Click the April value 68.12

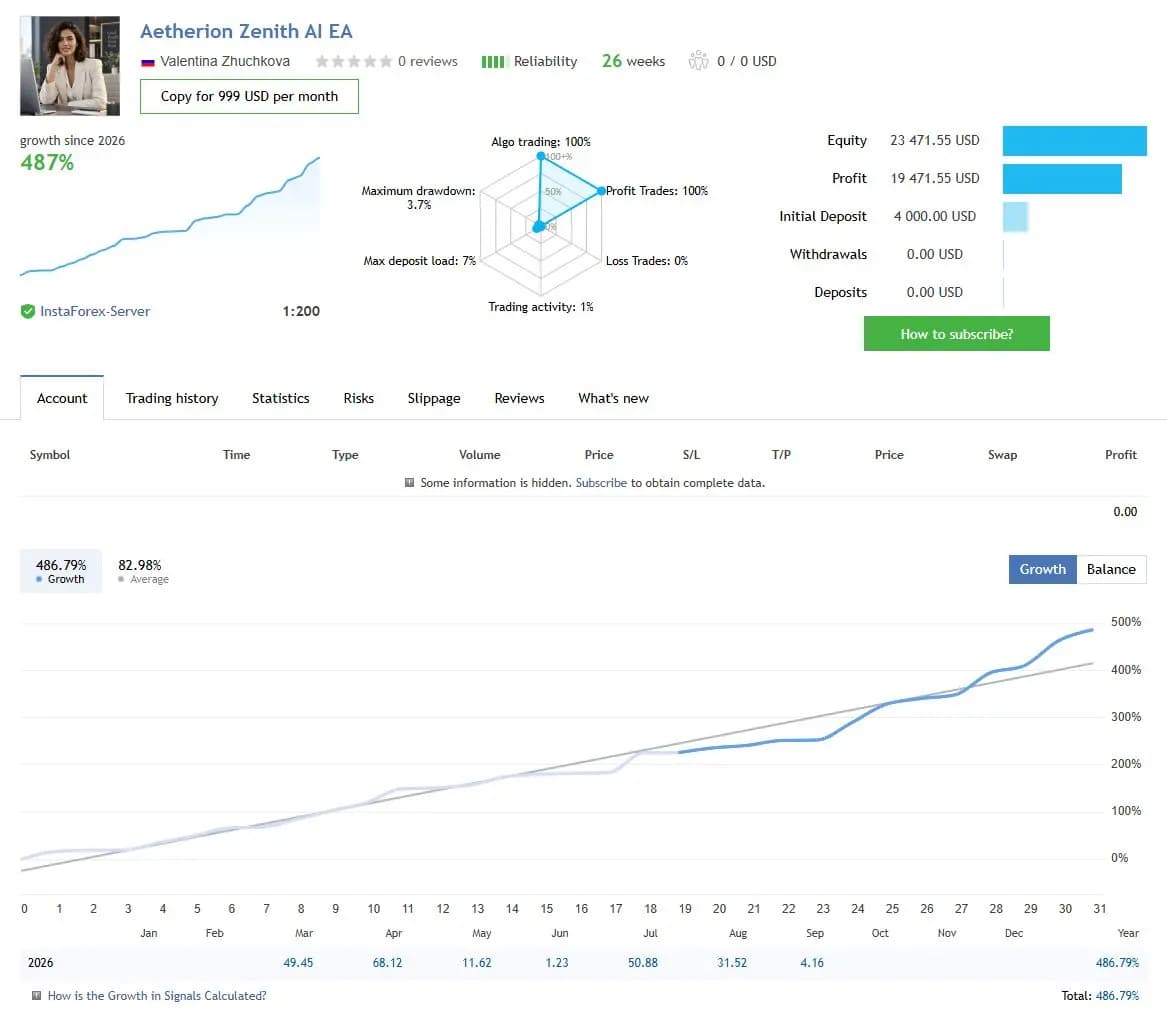tap(388, 963)
